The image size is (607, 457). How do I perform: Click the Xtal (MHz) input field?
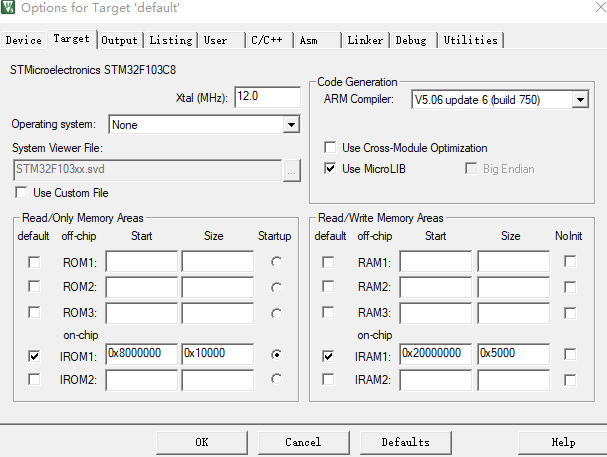(x=267, y=97)
